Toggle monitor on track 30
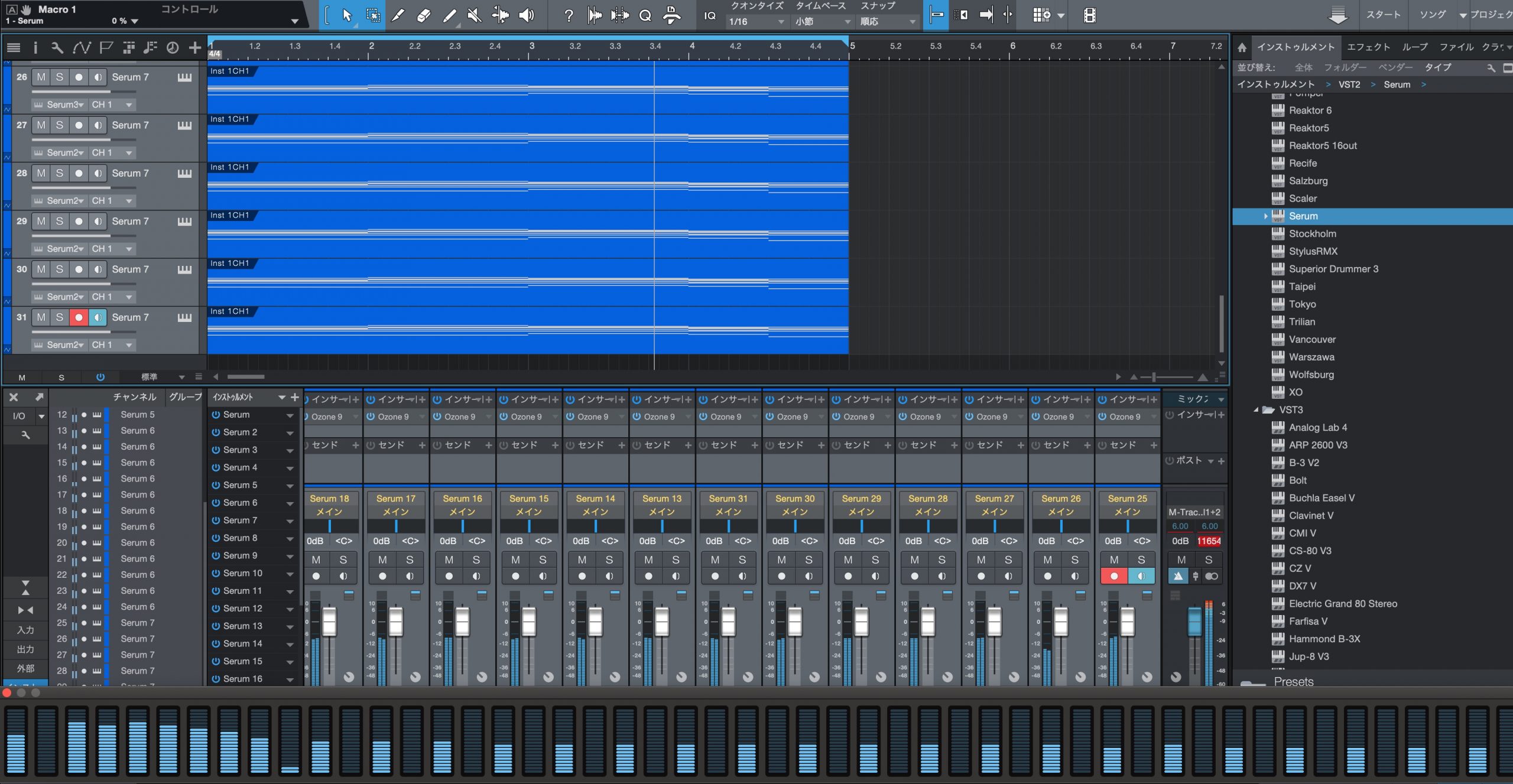 point(98,269)
